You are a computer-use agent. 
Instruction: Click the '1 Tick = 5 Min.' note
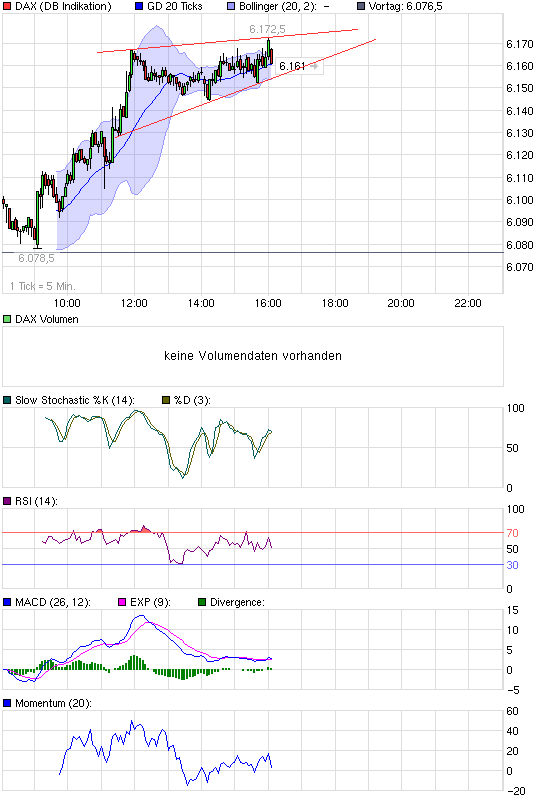pos(43,286)
